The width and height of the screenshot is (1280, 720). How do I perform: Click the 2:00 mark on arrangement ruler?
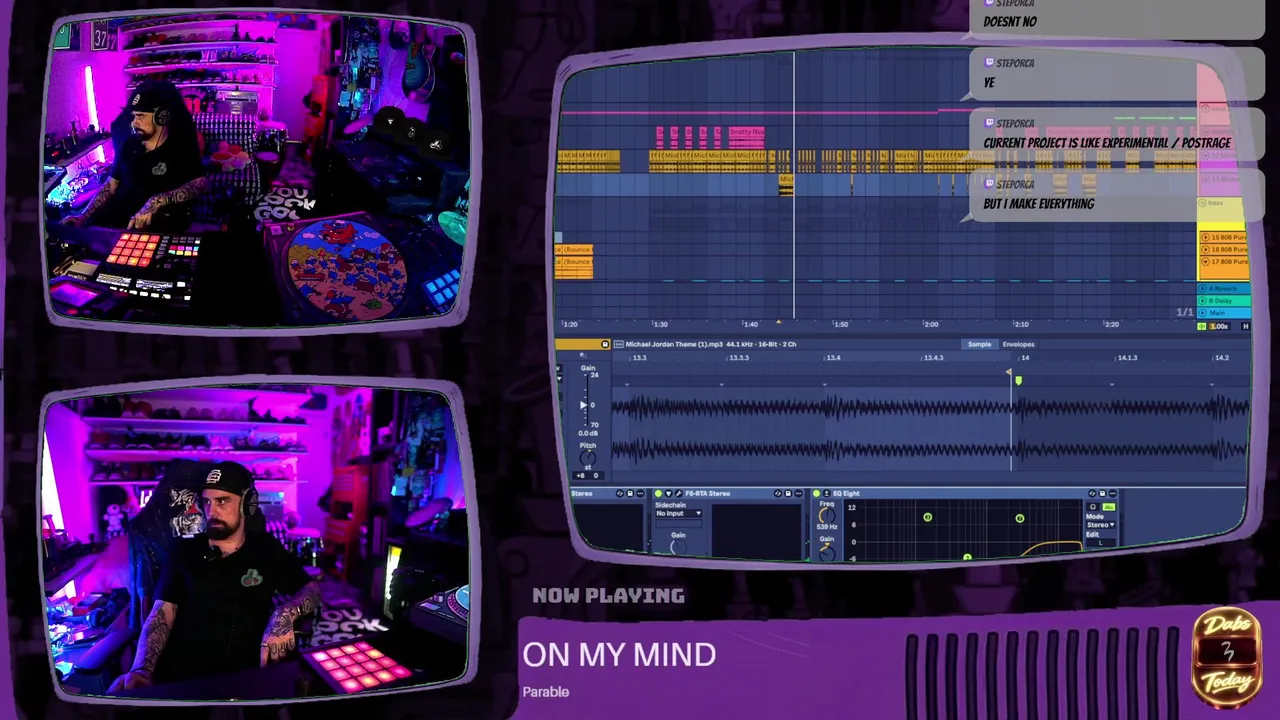(x=931, y=324)
